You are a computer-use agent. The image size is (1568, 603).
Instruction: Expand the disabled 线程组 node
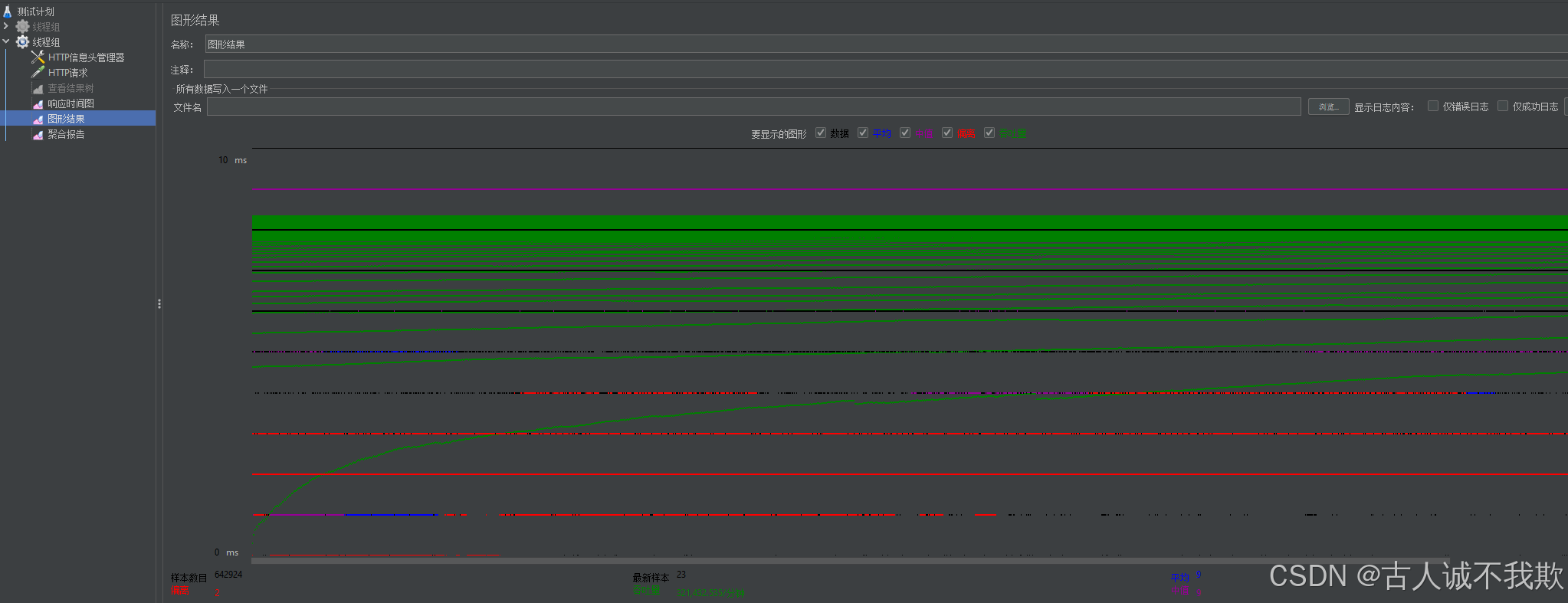point(6,27)
